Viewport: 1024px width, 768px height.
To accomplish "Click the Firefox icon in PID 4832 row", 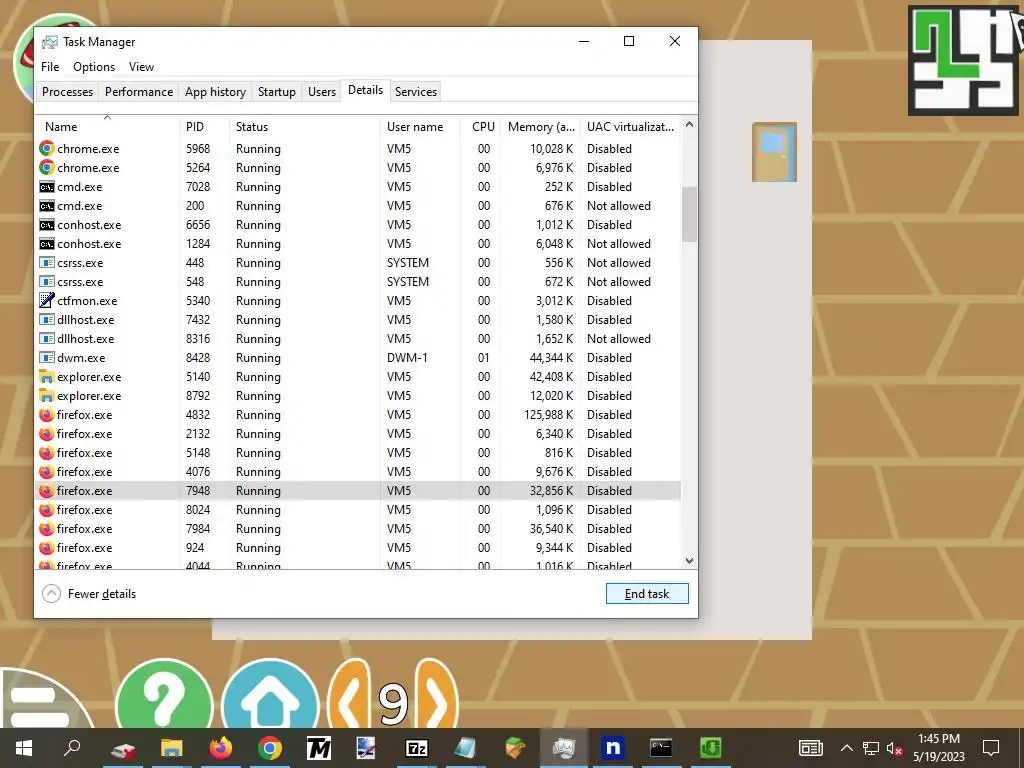I will pyautogui.click(x=46, y=415).
